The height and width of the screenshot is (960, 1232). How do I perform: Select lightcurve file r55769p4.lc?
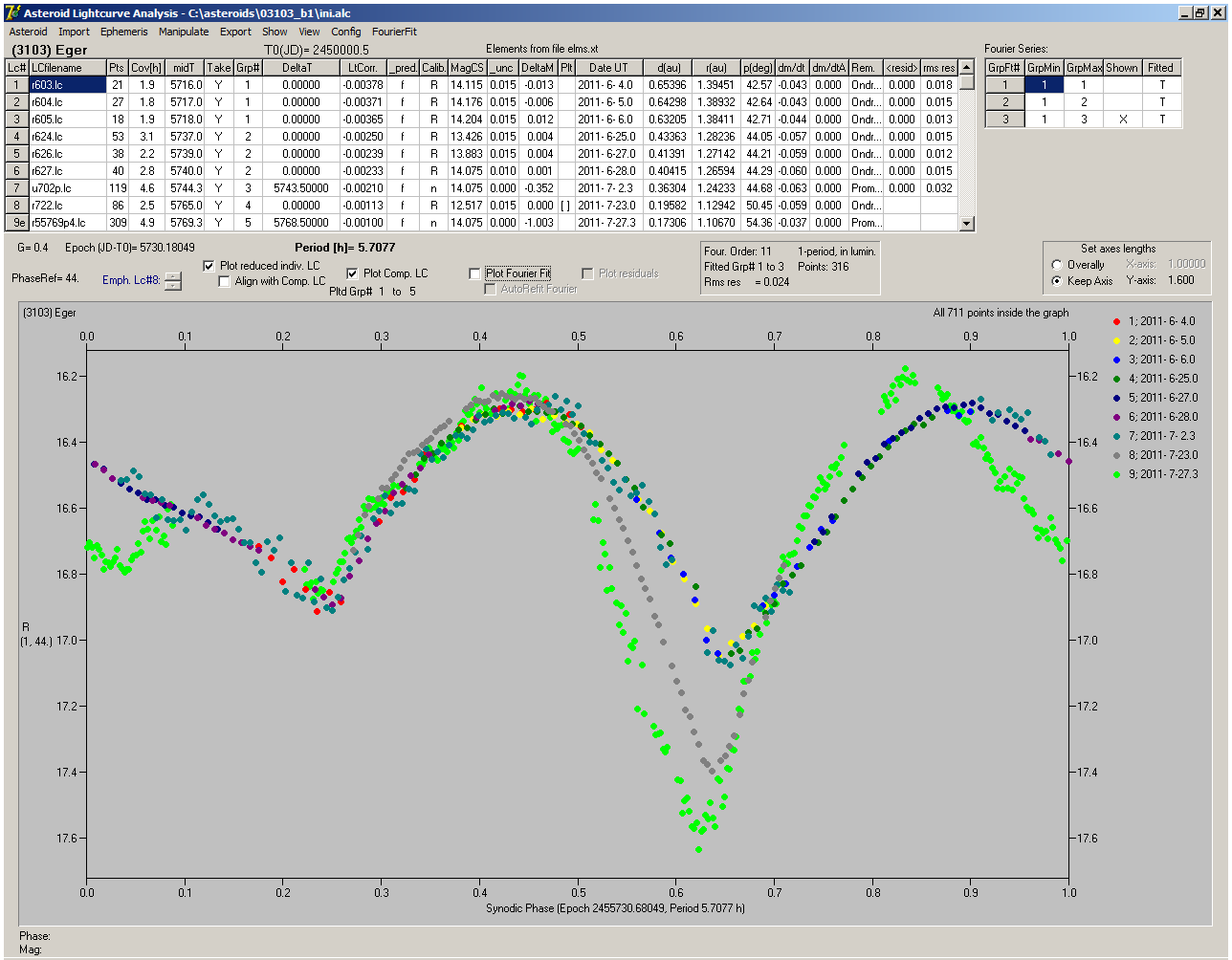point(67,223)
